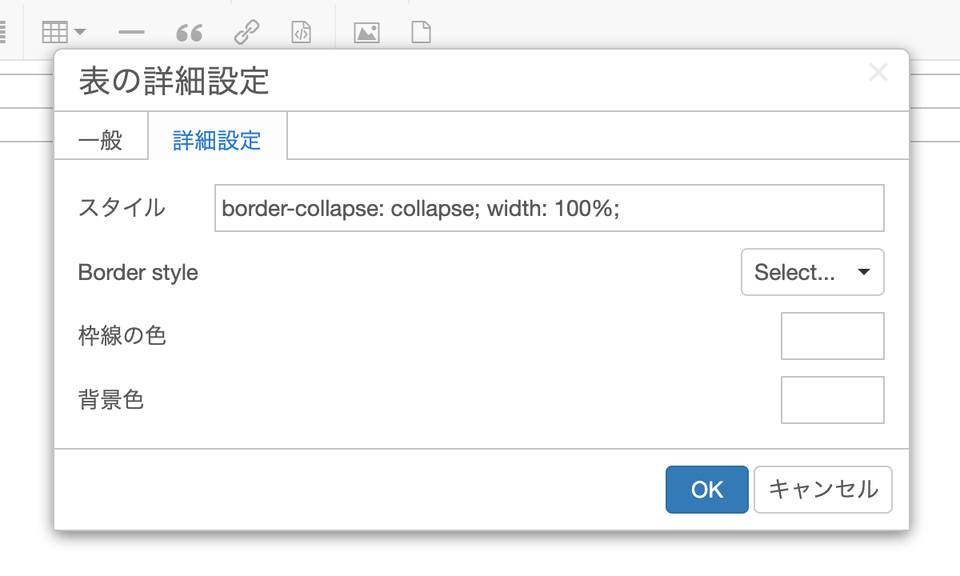Open the table tool in toolbar
Image resolution: width=960 pixels, height=576 pixels.
(x=54, y=32)
